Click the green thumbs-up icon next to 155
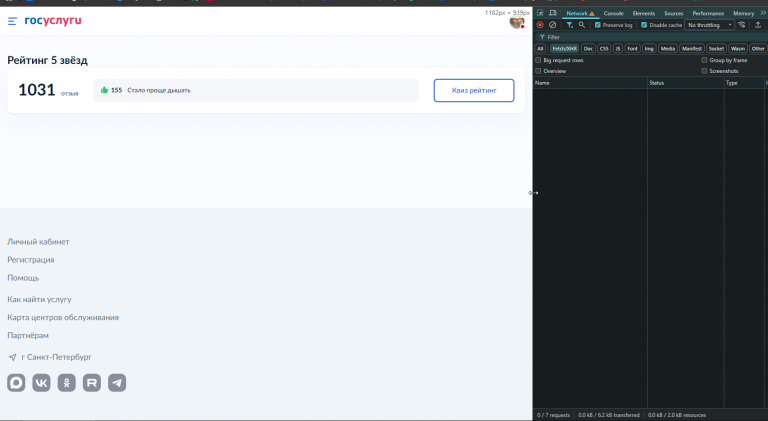768x421 pixels. click(104, 90)
